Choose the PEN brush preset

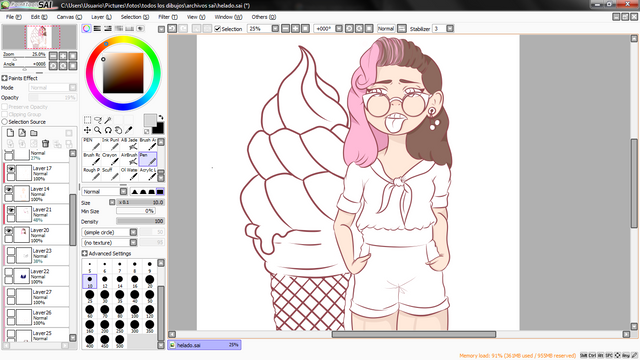point(91,144)
